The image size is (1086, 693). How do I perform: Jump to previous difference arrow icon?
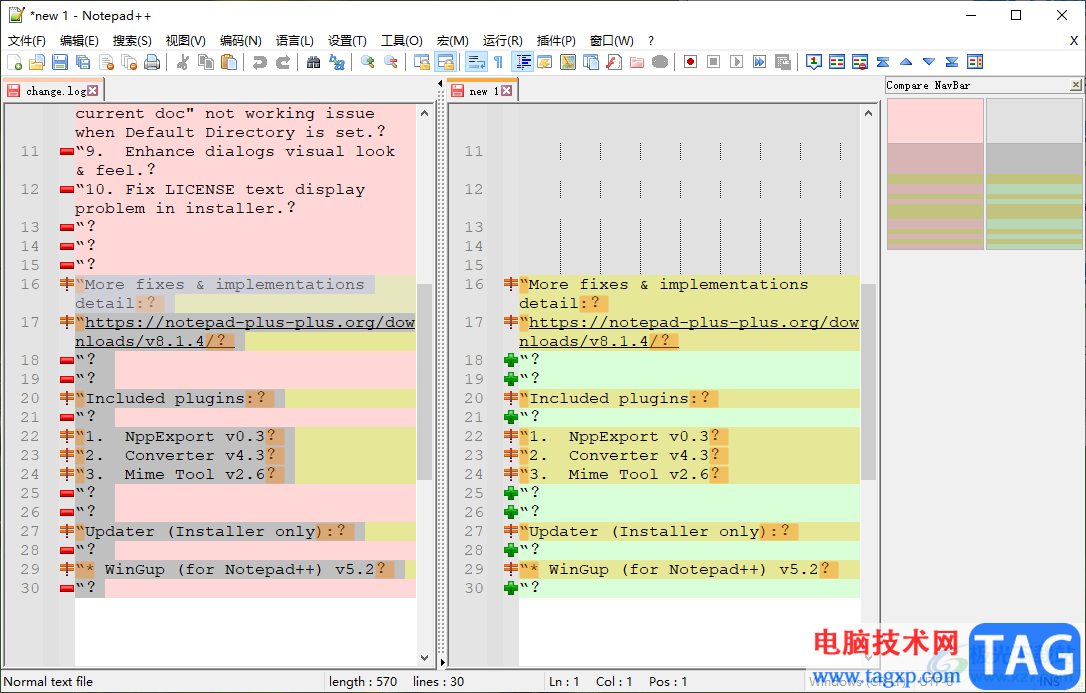(906, 62)
